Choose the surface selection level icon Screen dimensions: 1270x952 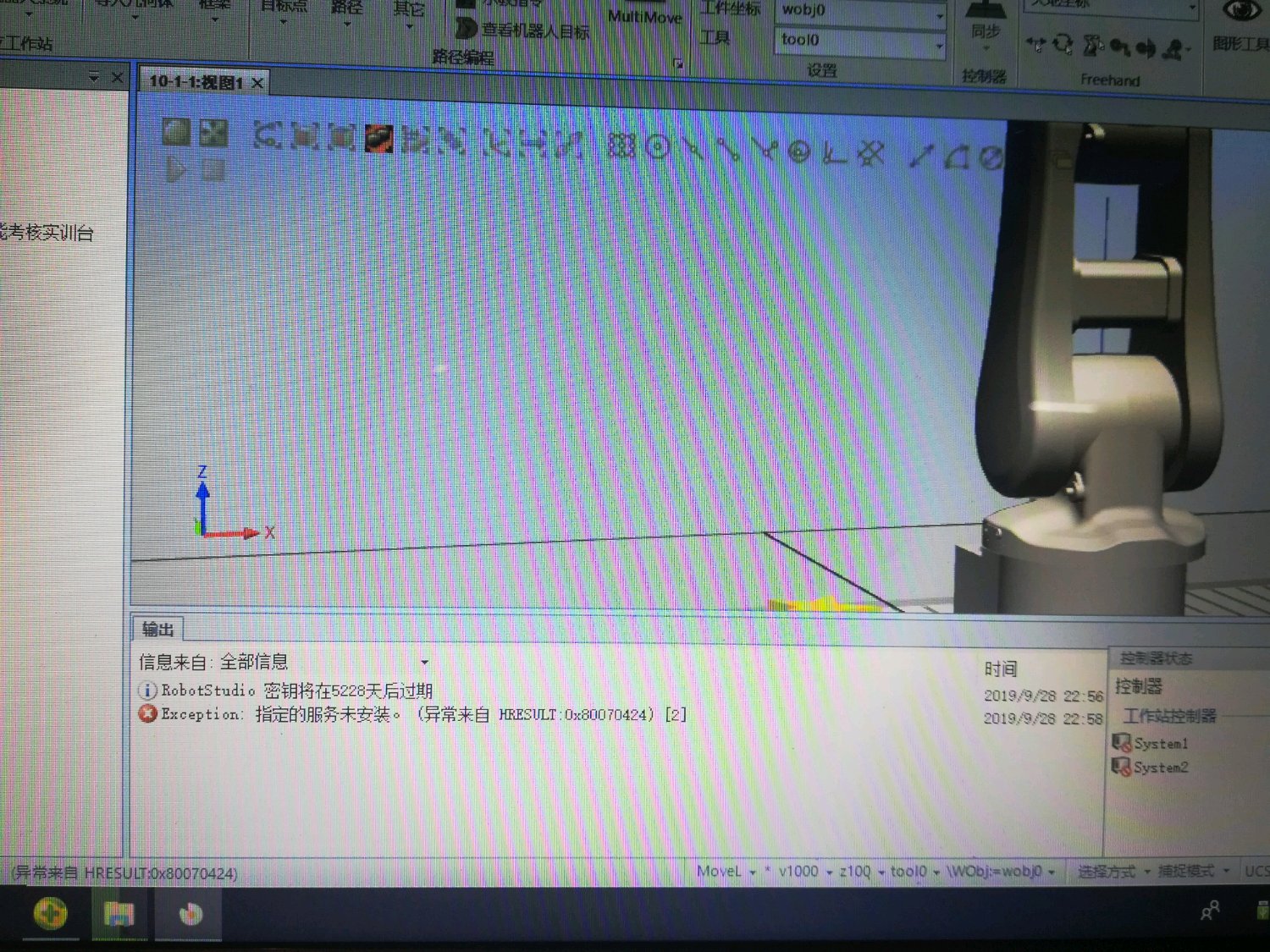pyautogui.click(x=305, y=135)
